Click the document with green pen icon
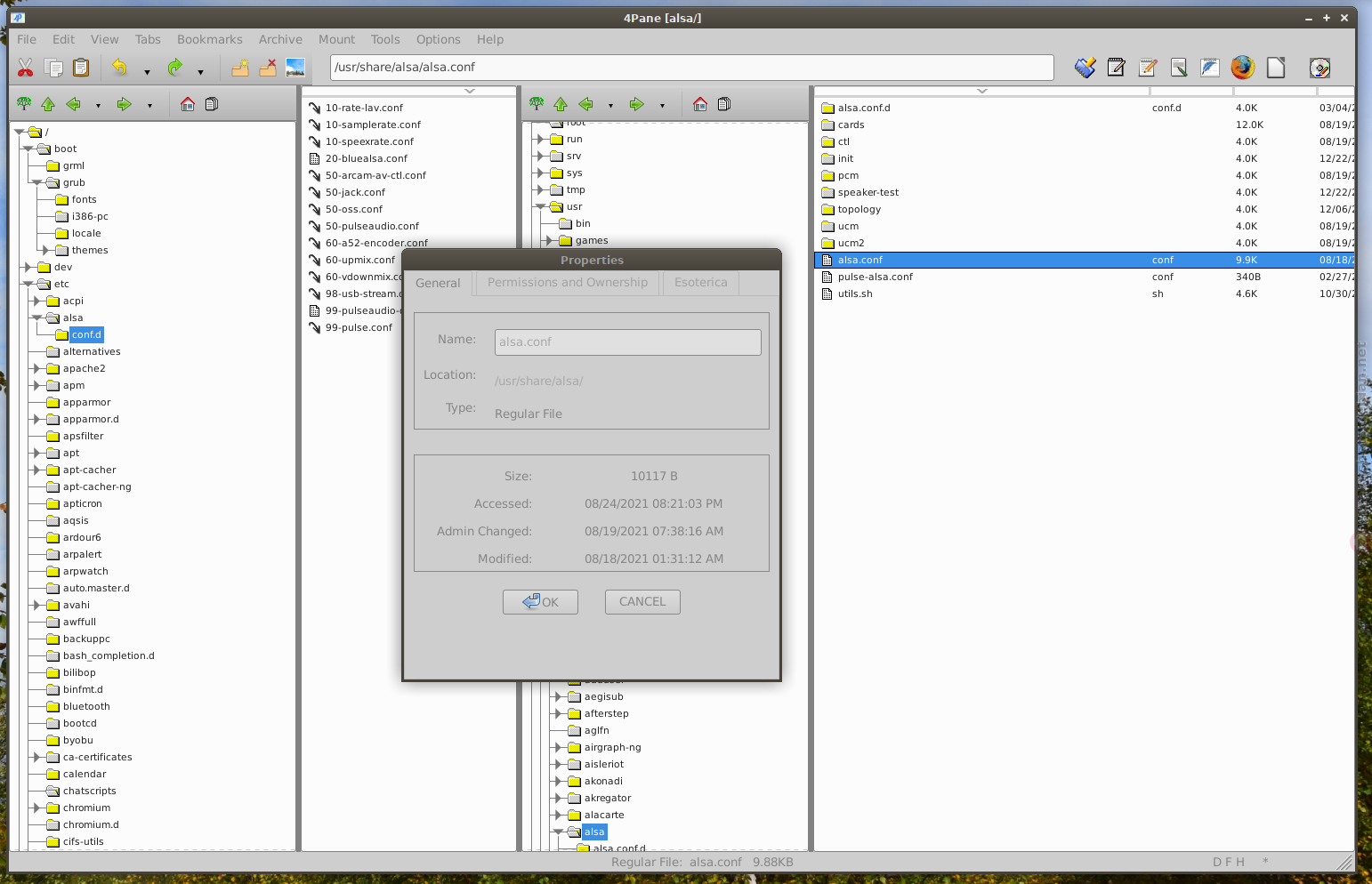This screenshot has width=1372, height=884. tap(1179, 68)
